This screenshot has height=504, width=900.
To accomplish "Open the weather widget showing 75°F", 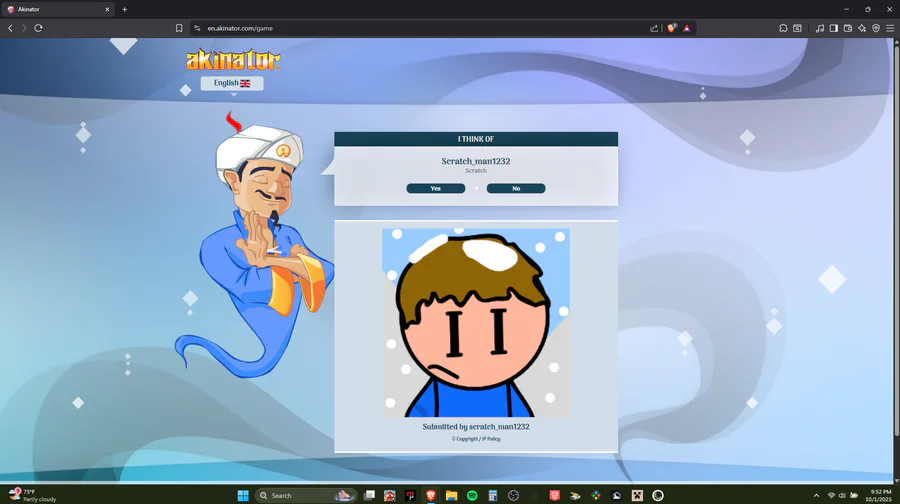I will [33, 495].
